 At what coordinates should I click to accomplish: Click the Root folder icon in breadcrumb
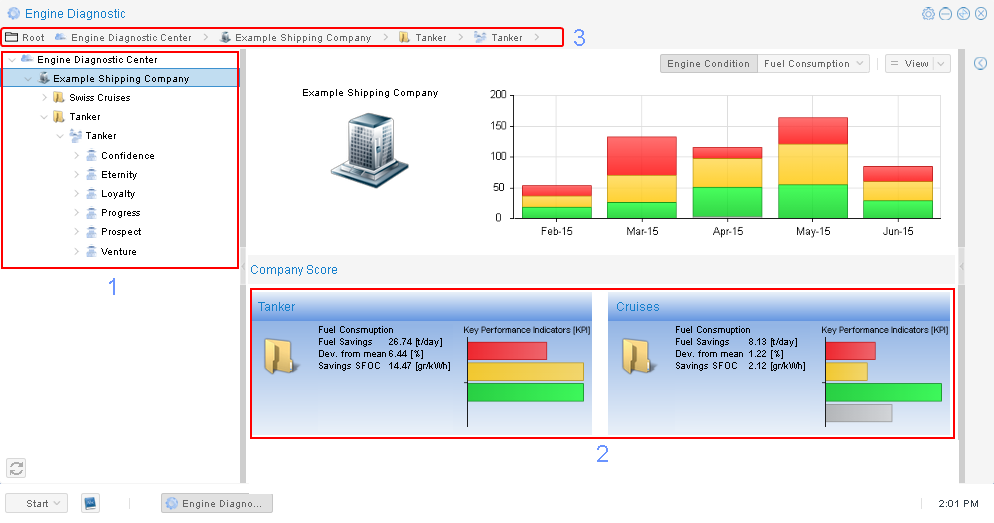[x=12, y=37]
